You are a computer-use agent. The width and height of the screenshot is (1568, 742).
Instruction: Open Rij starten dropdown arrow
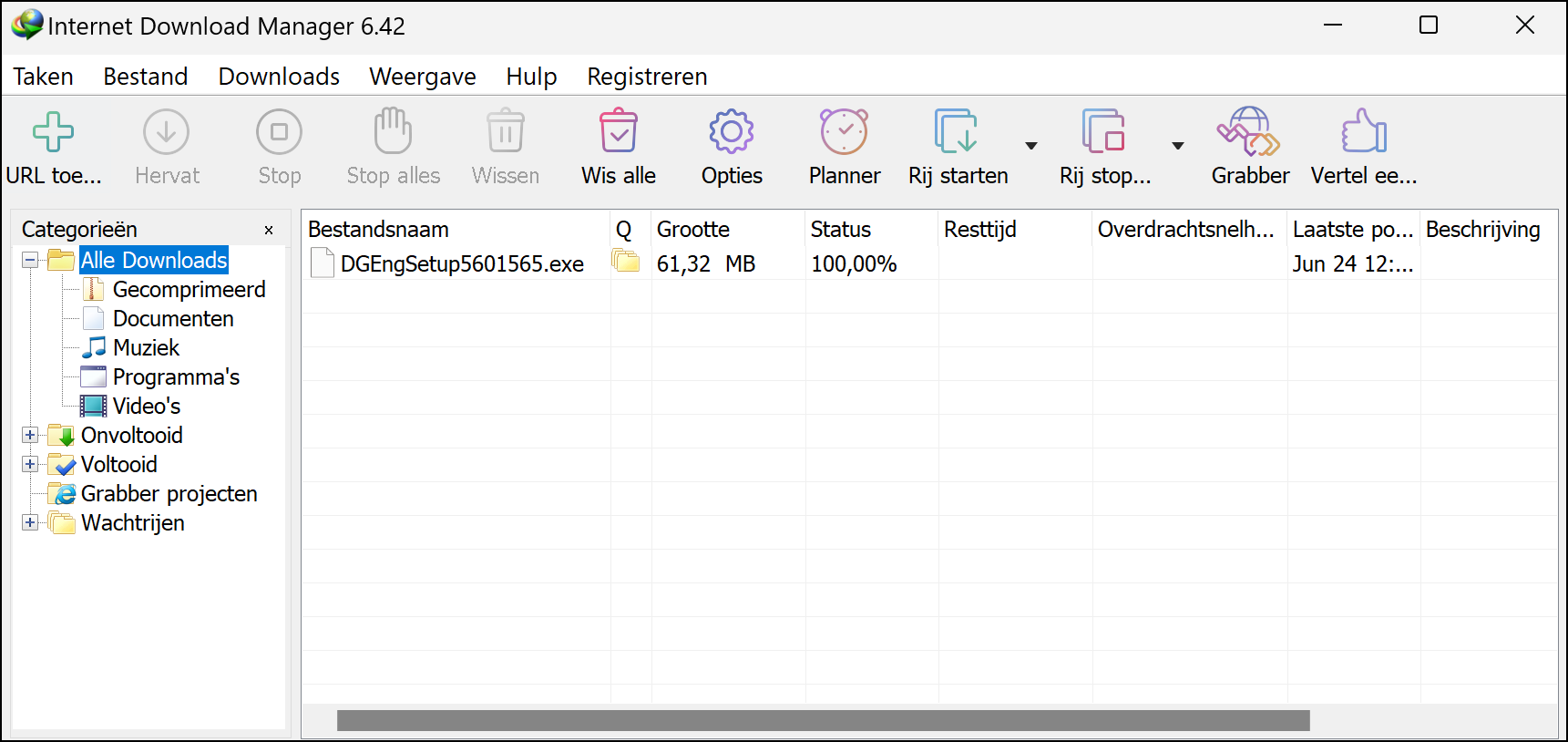[x=1031, y=146]
